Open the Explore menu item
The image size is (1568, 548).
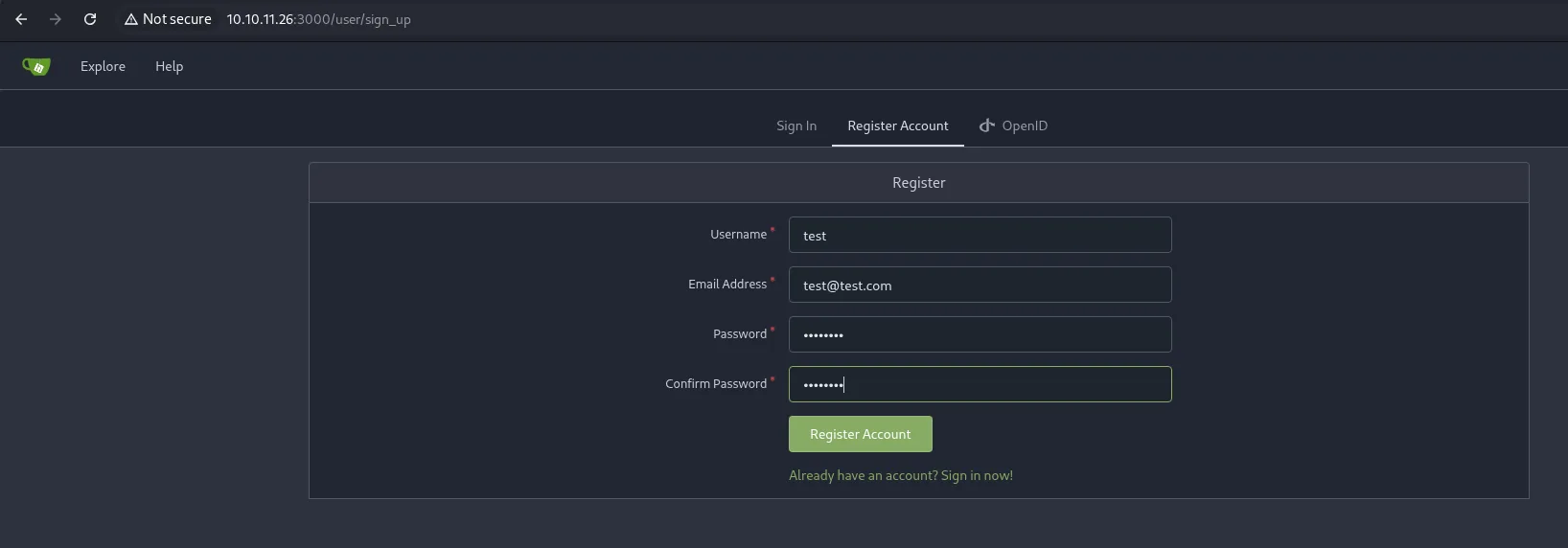103,66
